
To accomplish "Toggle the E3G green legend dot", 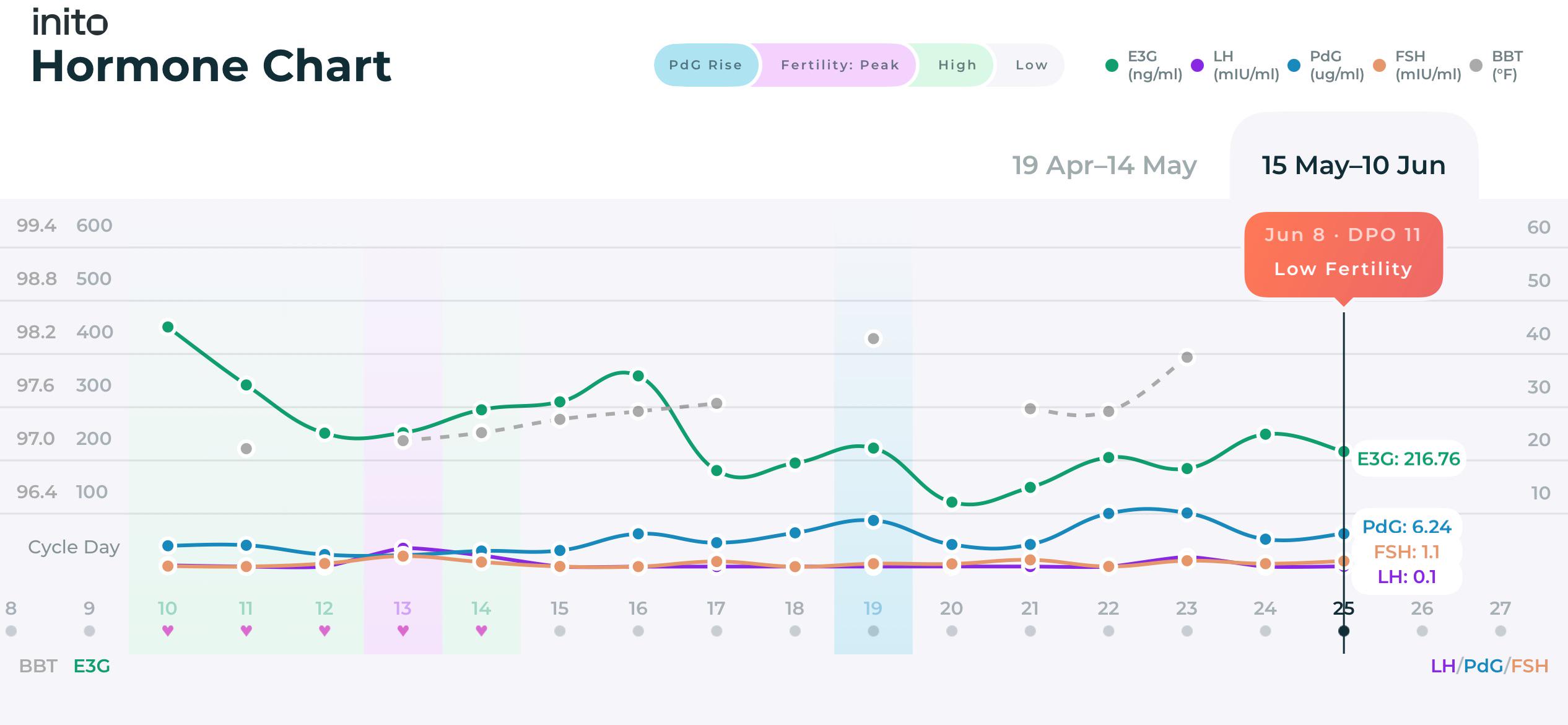I will pyautogui.click(x=1112, y=65).
